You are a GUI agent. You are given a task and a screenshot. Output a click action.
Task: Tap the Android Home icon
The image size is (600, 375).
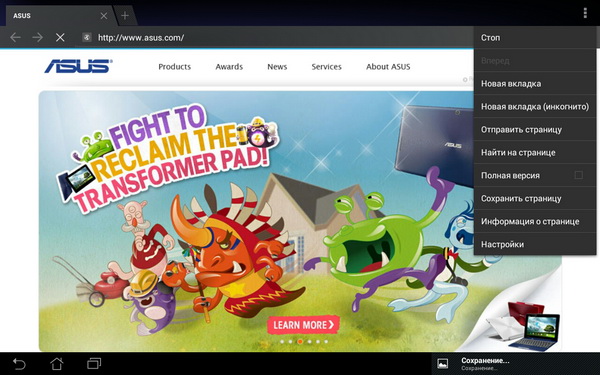(x=57, y=364)
